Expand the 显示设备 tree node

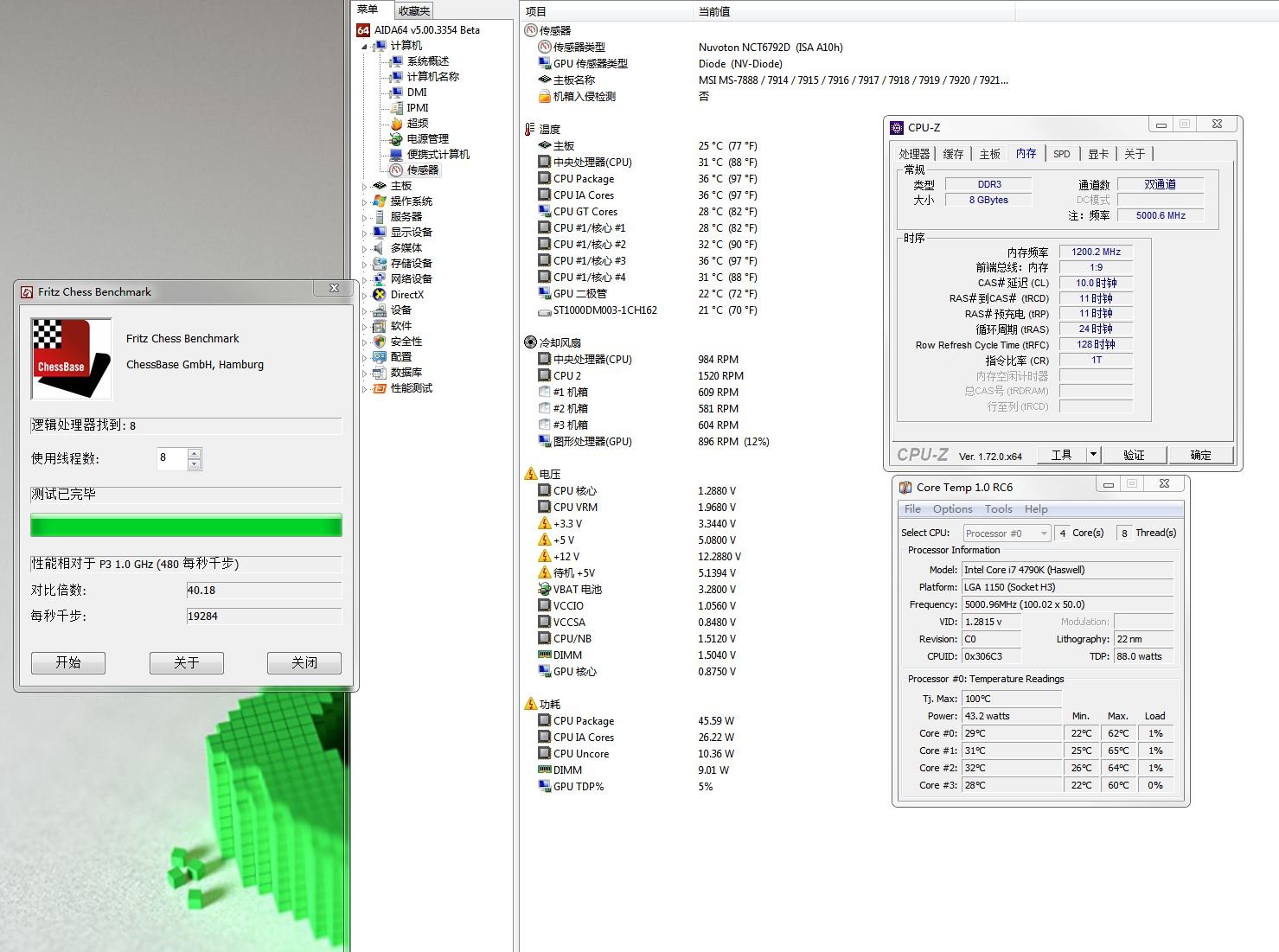pyautogui.click(x=365, y=233)
